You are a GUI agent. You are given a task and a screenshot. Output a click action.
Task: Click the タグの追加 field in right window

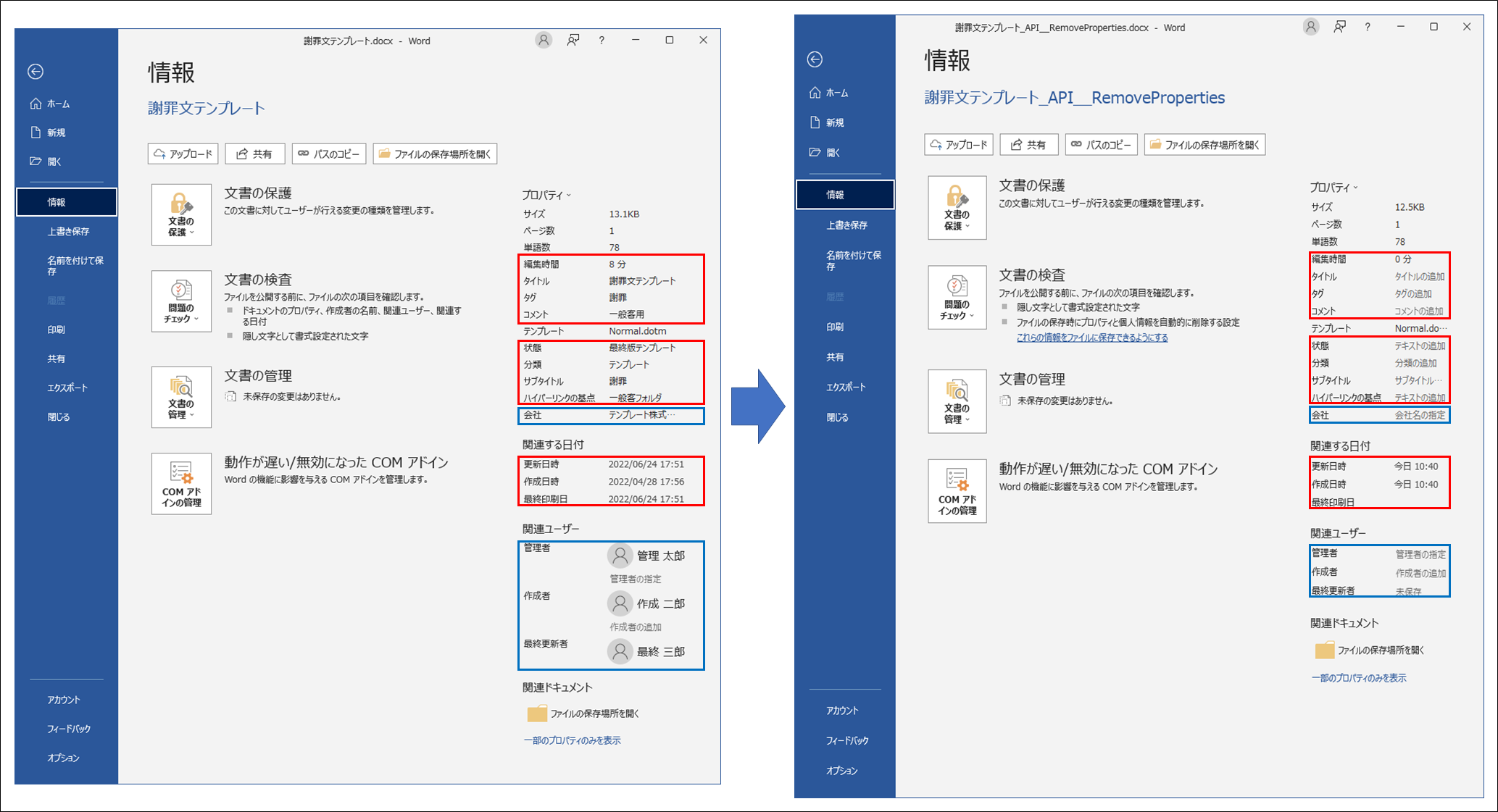pyautogui.click(x=1413, y=294)
